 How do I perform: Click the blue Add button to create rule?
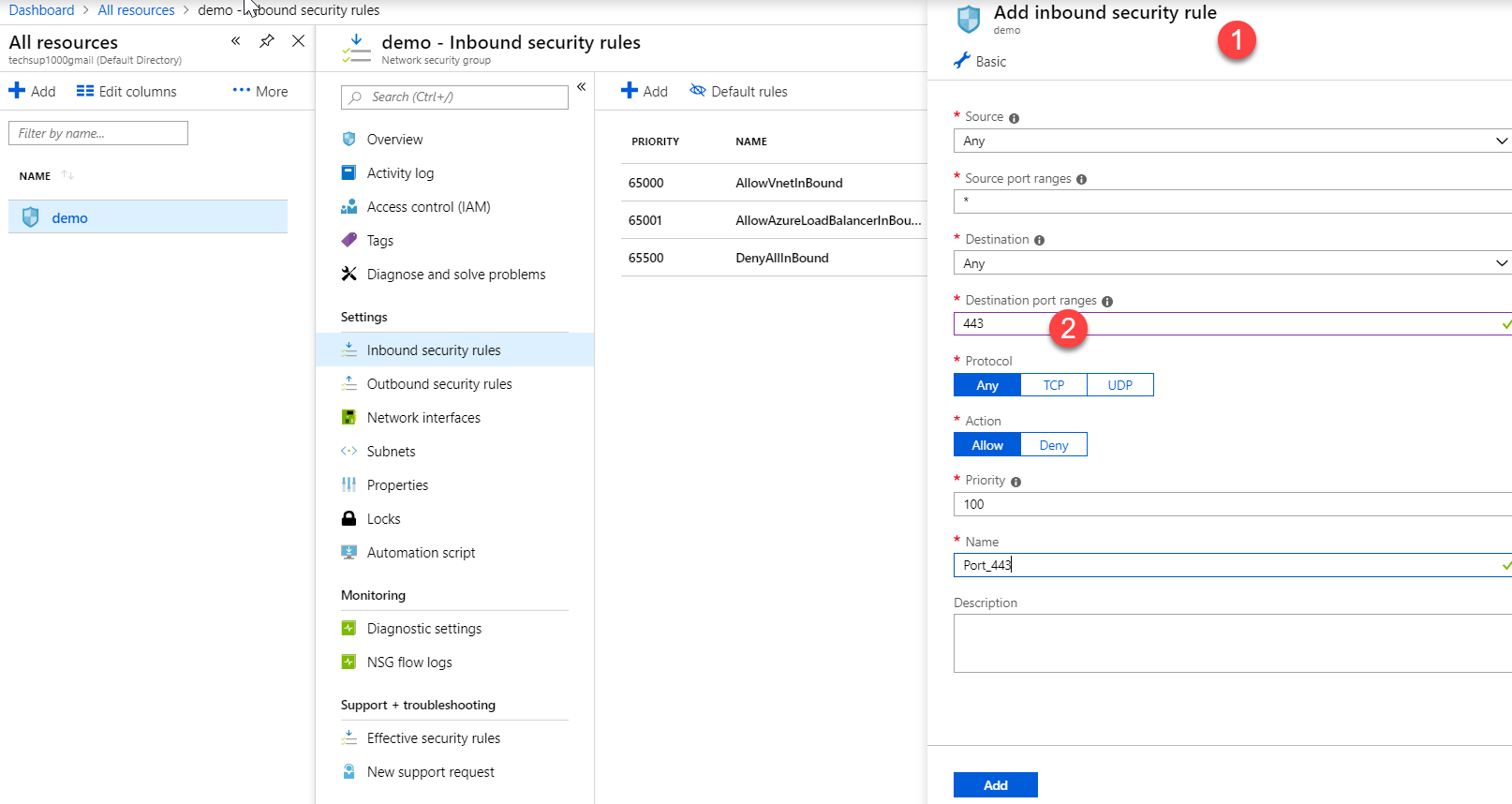point(996,785)
